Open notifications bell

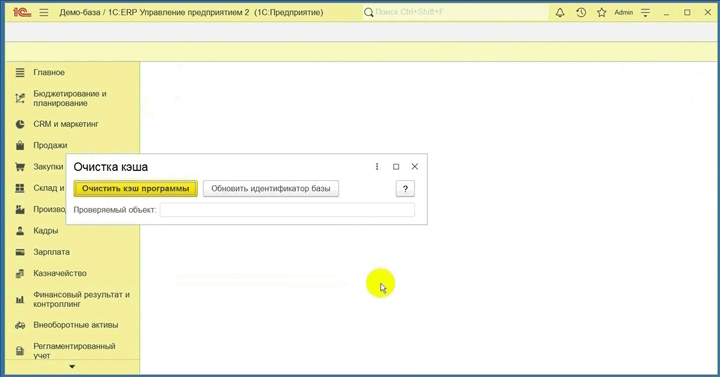560,13
